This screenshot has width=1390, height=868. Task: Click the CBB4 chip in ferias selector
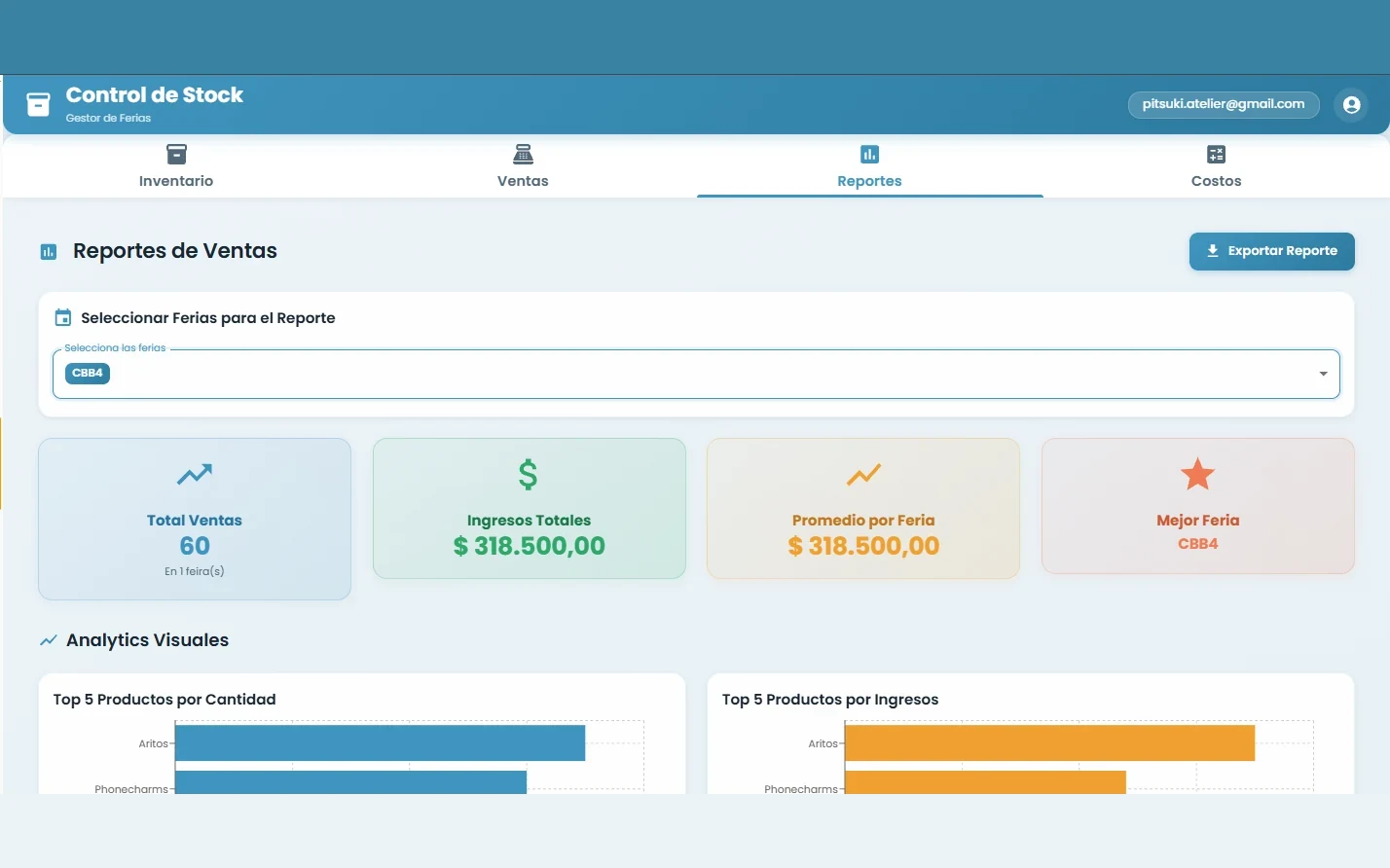click(88, 373)
